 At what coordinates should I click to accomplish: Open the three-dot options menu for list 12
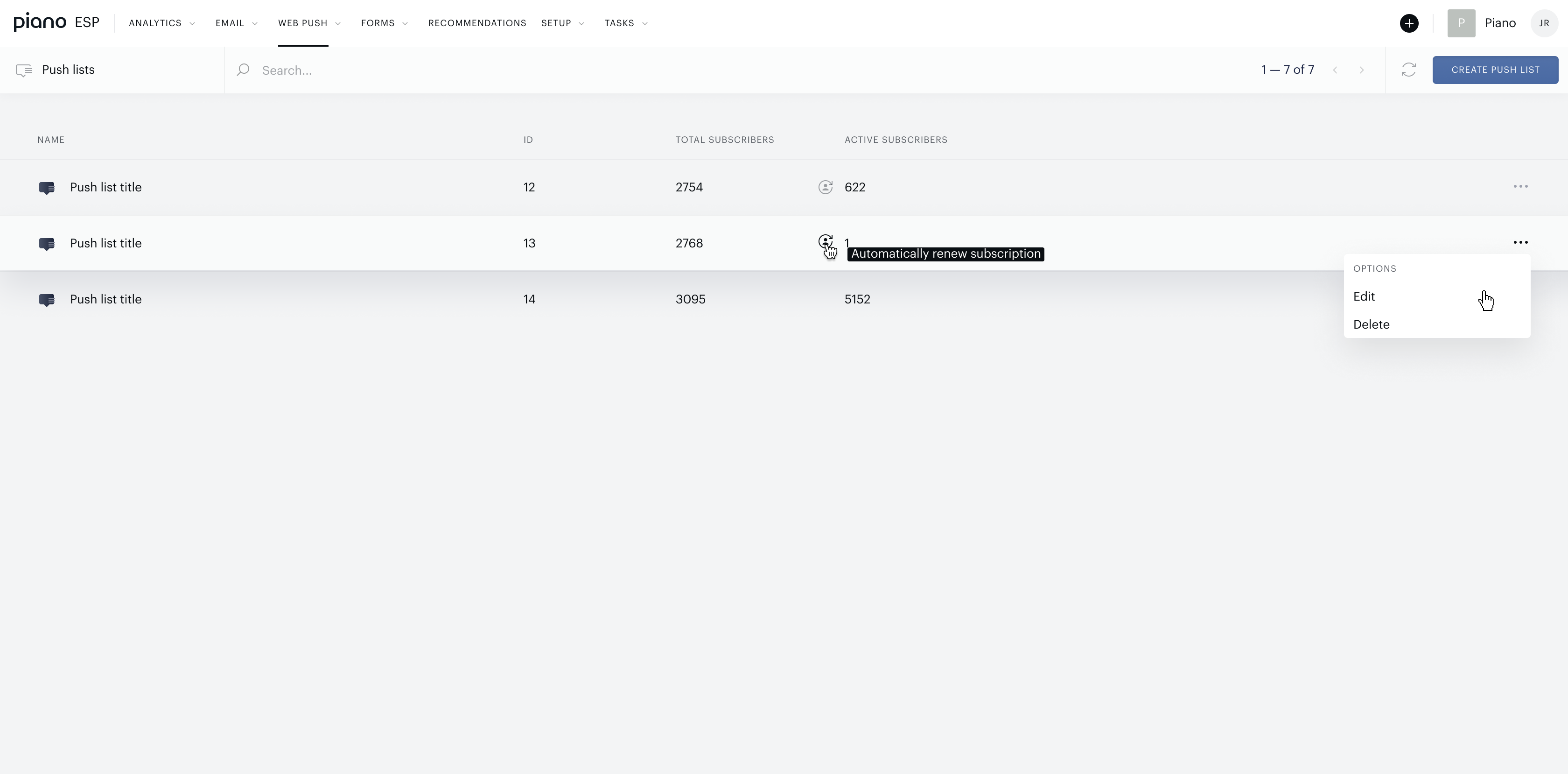[1520, 186]
